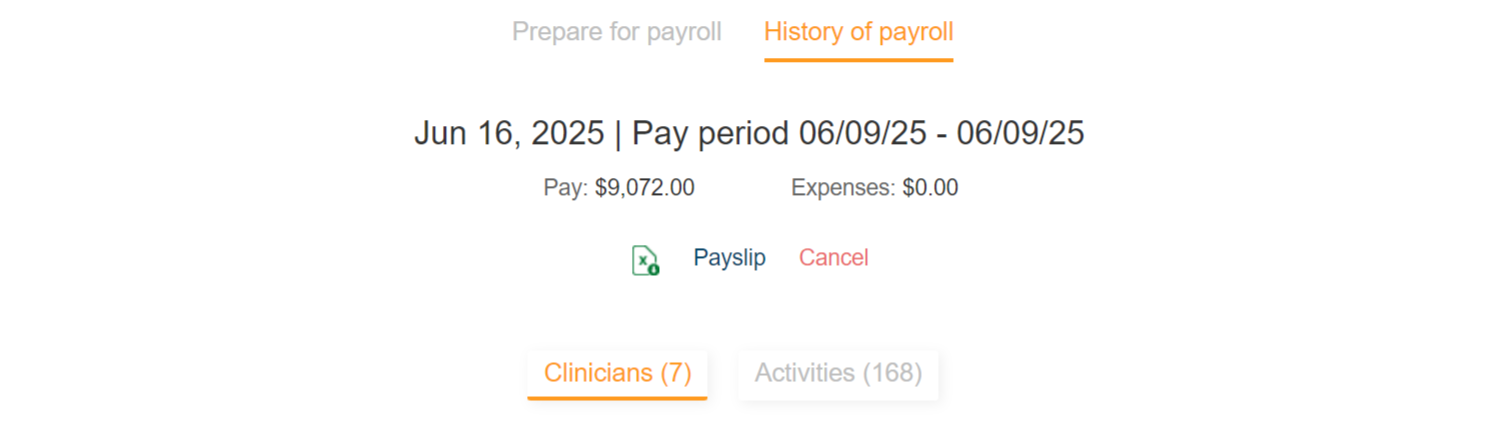Click the Jun 16, 2025 payroll date
The image size is (1501, 427).
tap(509, 133)
